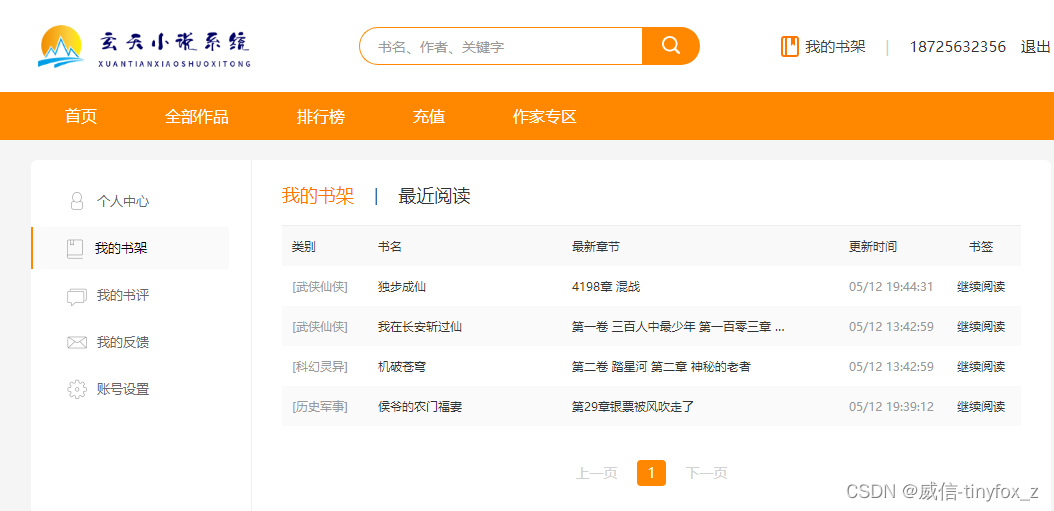Click the 我的书架 book icon in sidebar

click(75, 249)
